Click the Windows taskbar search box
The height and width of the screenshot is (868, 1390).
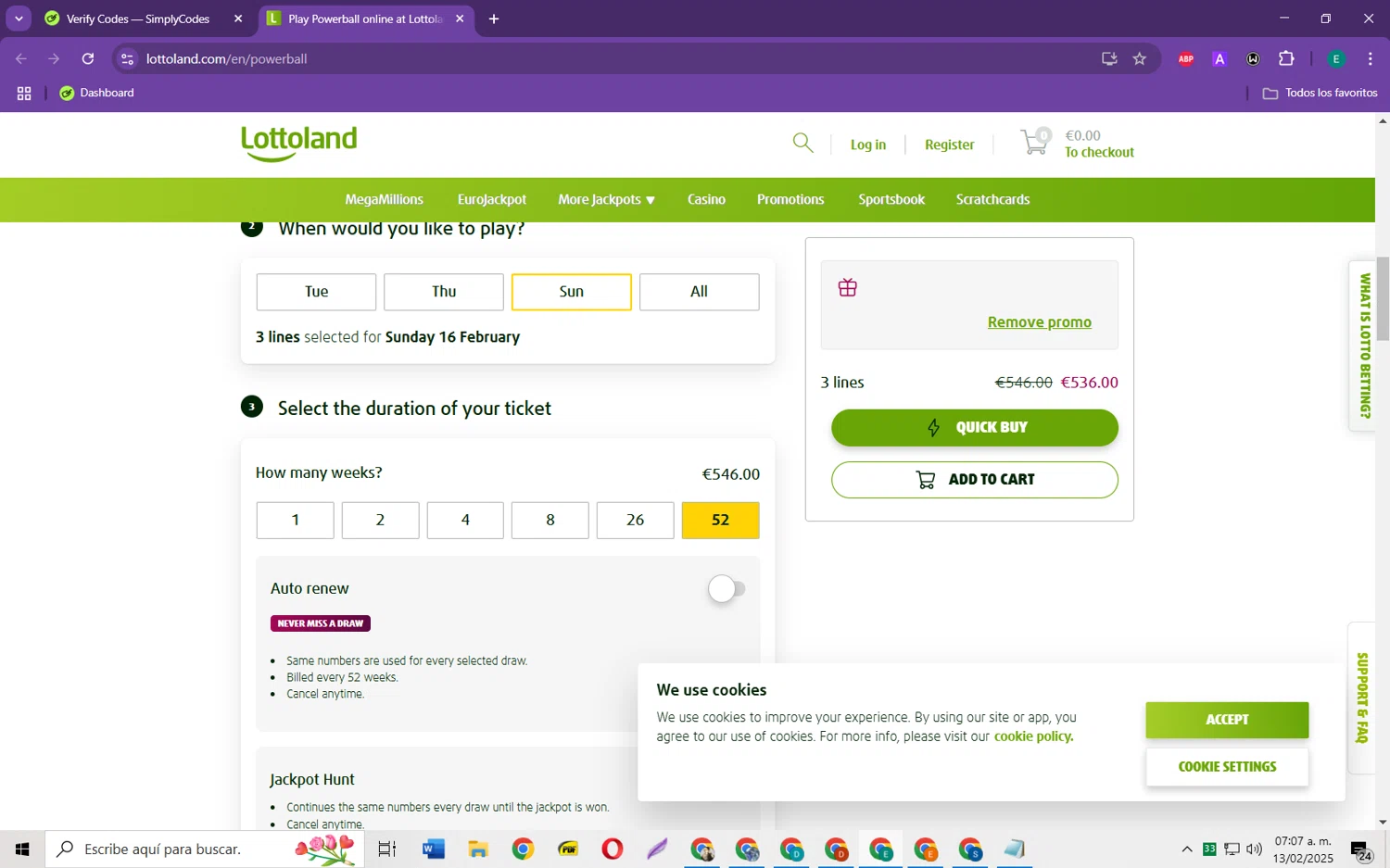pos(204,849)
